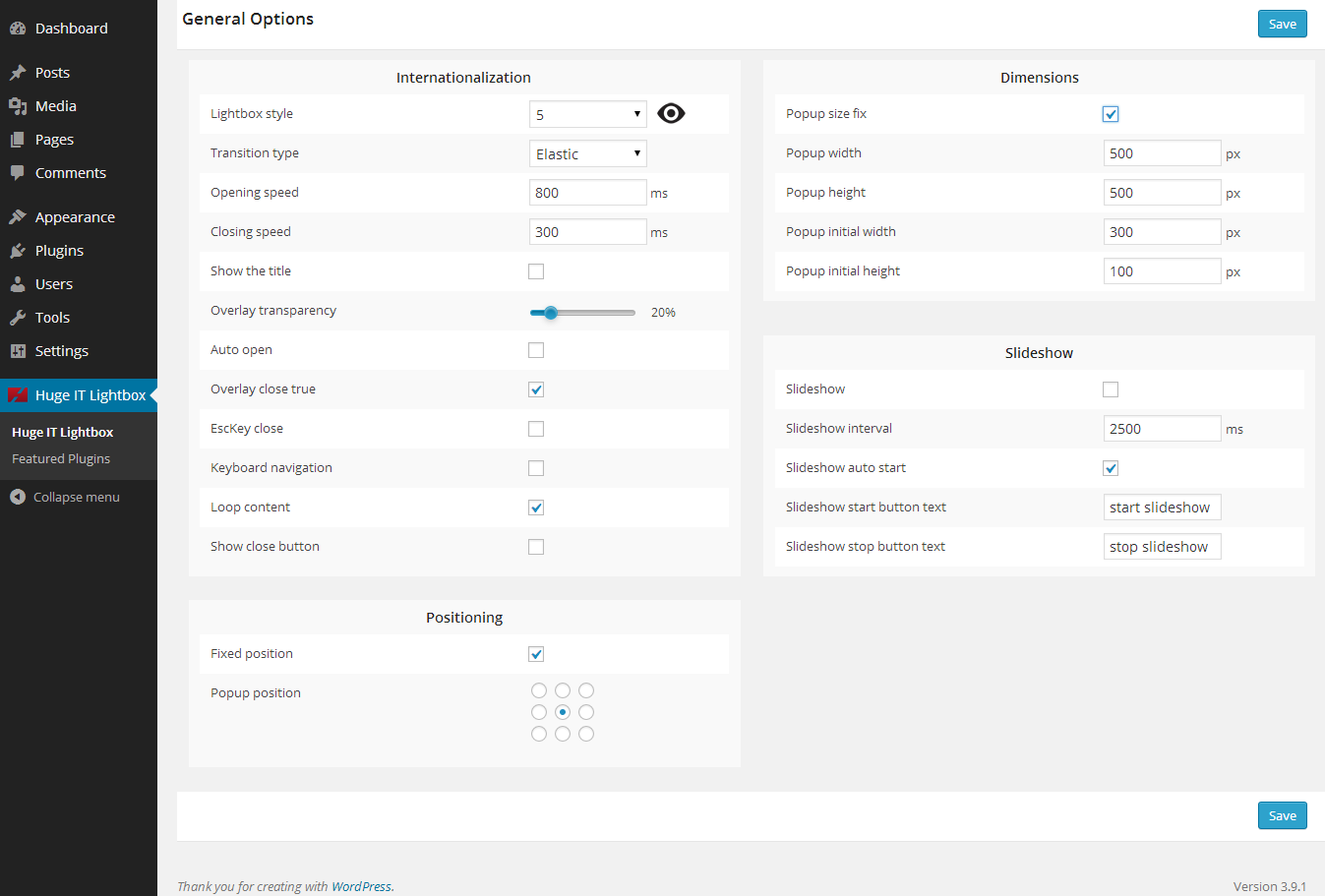The image size is (1325, 896).
Task: Open the Media menu item
Action: coord(79,106)
